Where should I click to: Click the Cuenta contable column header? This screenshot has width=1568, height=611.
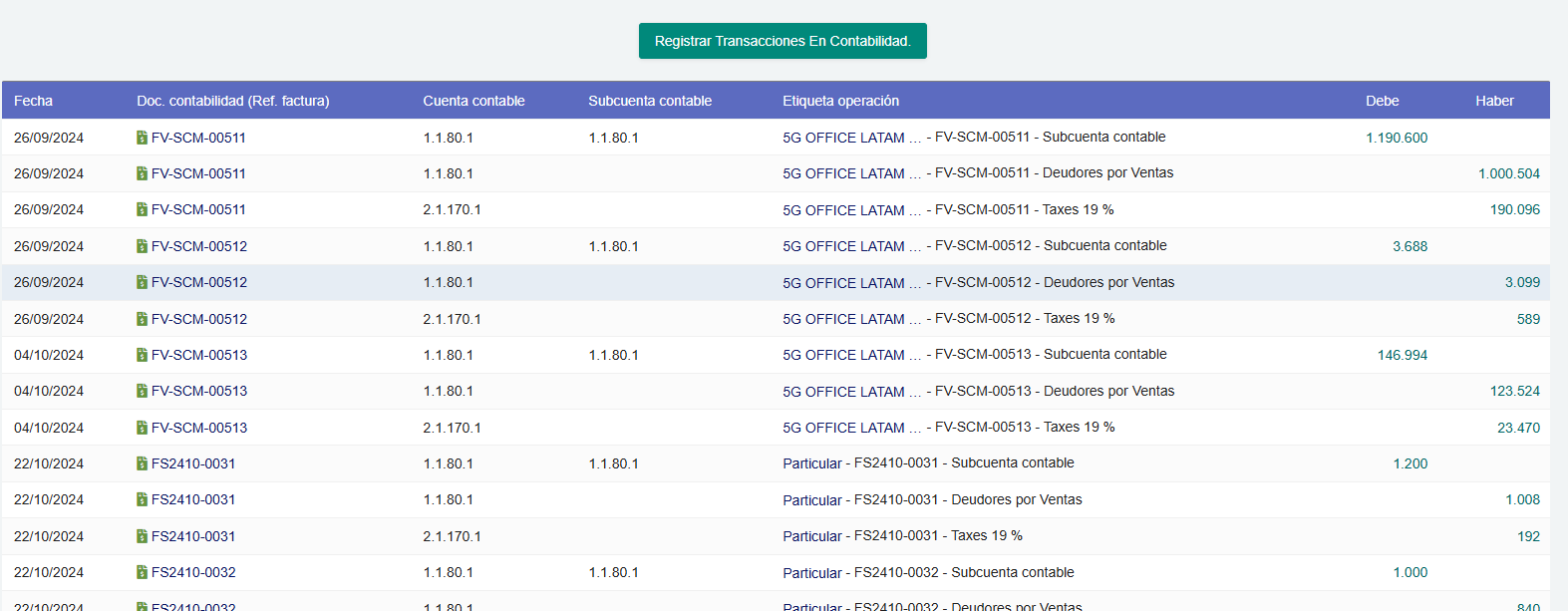point(473,101)
